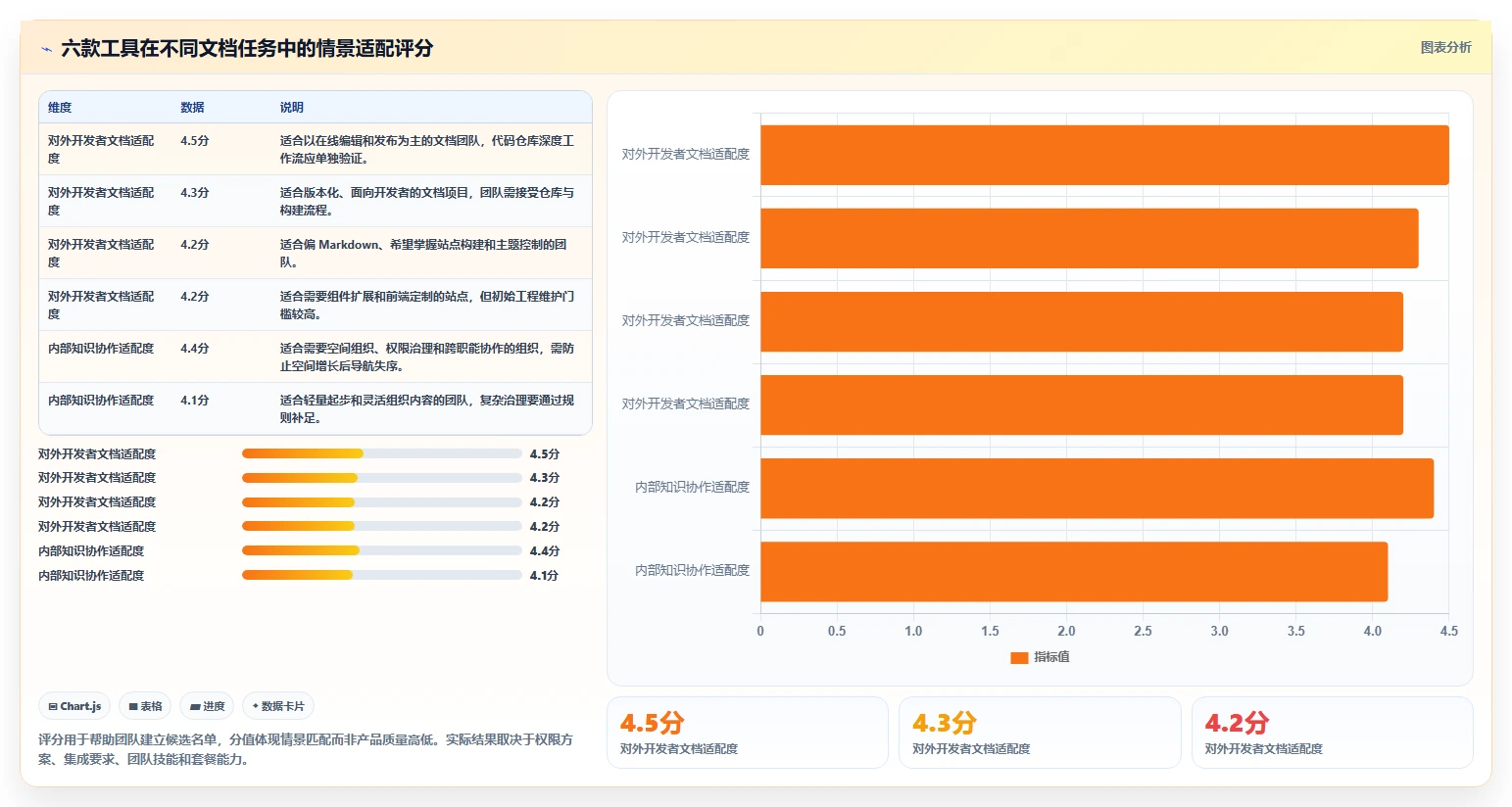Click the orange 指标值 legend color box

pos(1019,657)
